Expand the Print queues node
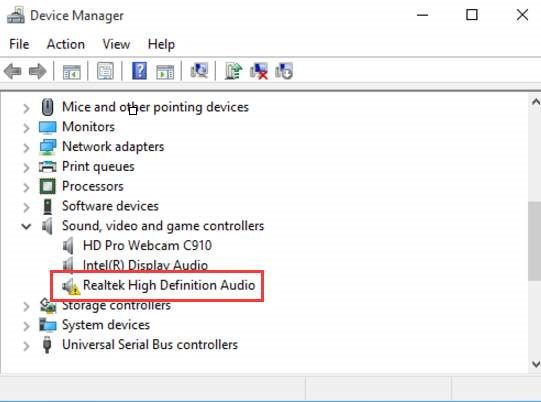541x402 pixels. tap(26, 168)
